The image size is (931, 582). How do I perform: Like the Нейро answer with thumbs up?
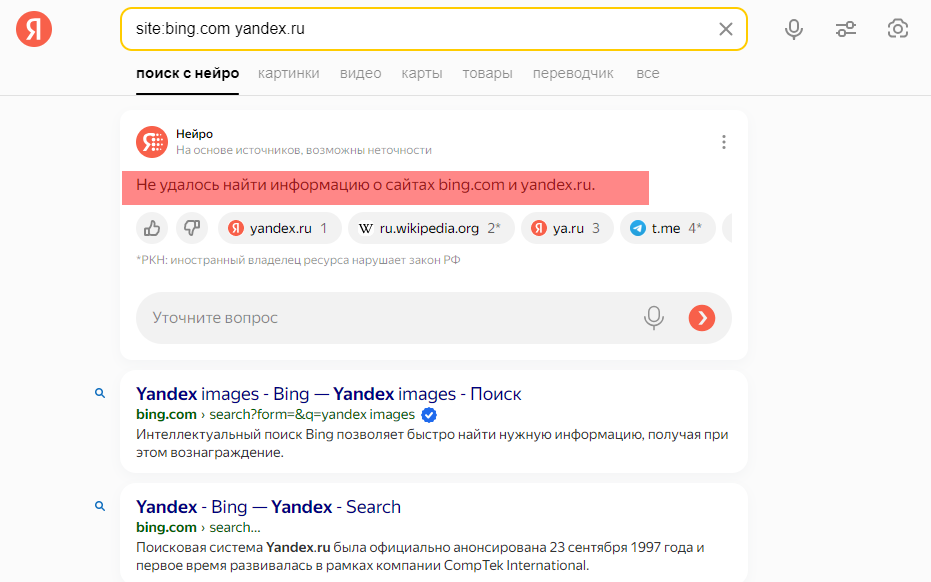click(152, 228)
